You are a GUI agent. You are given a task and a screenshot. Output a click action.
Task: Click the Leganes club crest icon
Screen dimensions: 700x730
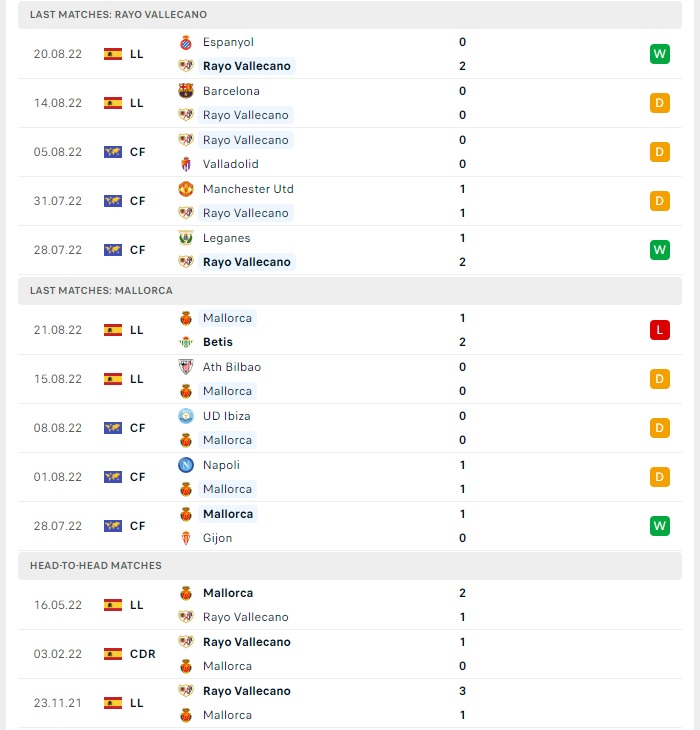click(x=186, y=238)
